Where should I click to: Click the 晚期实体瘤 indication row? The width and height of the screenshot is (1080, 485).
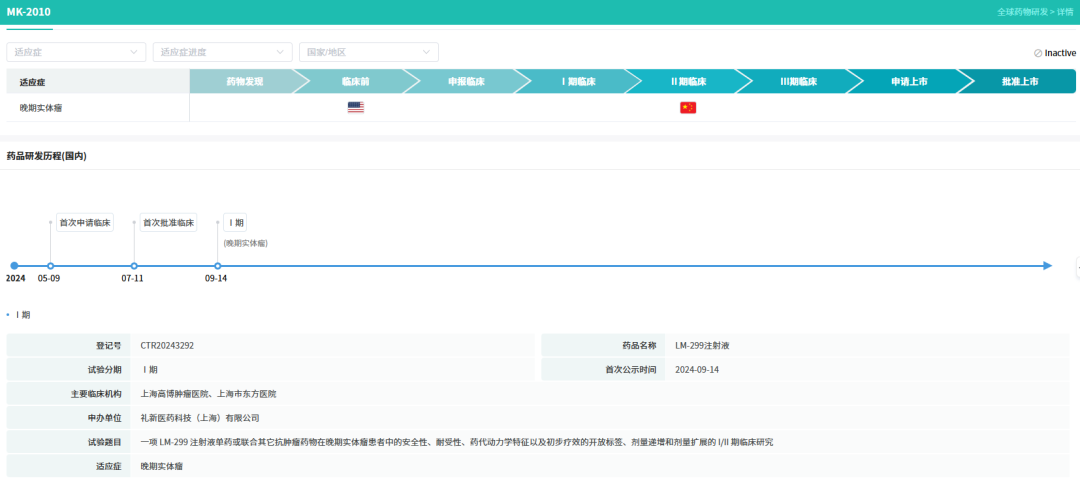(48, 107)
